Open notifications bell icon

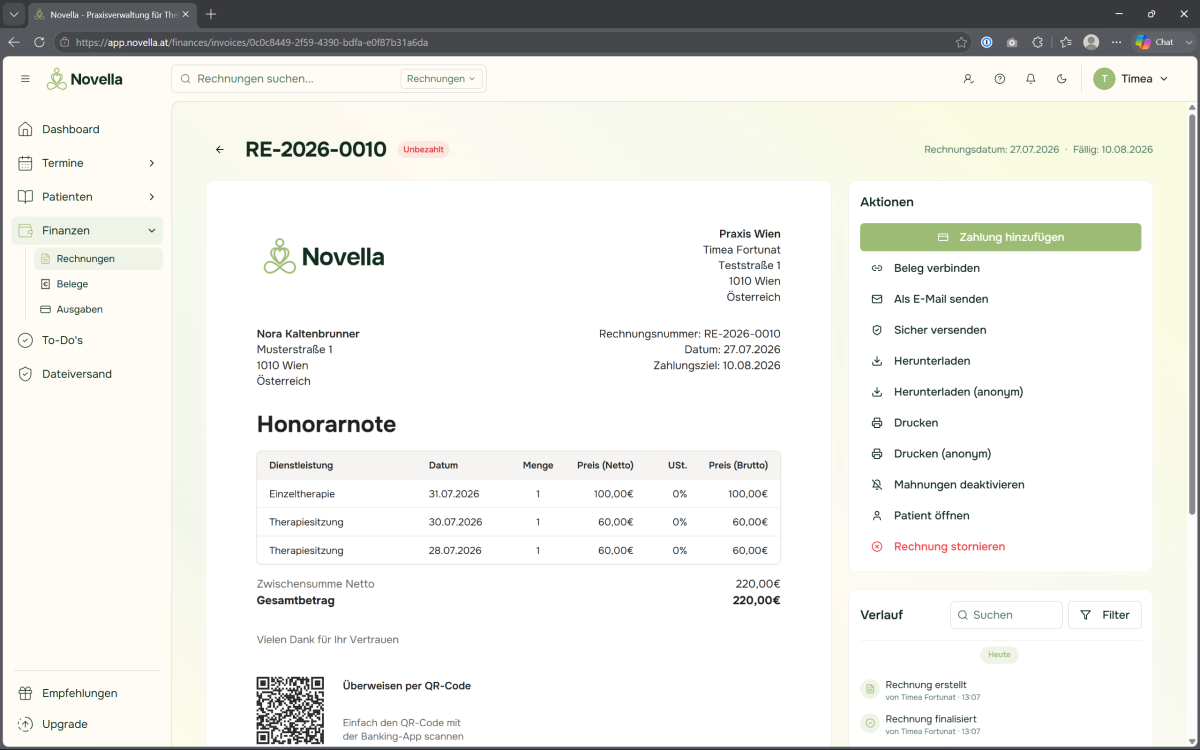point(1030,79)
